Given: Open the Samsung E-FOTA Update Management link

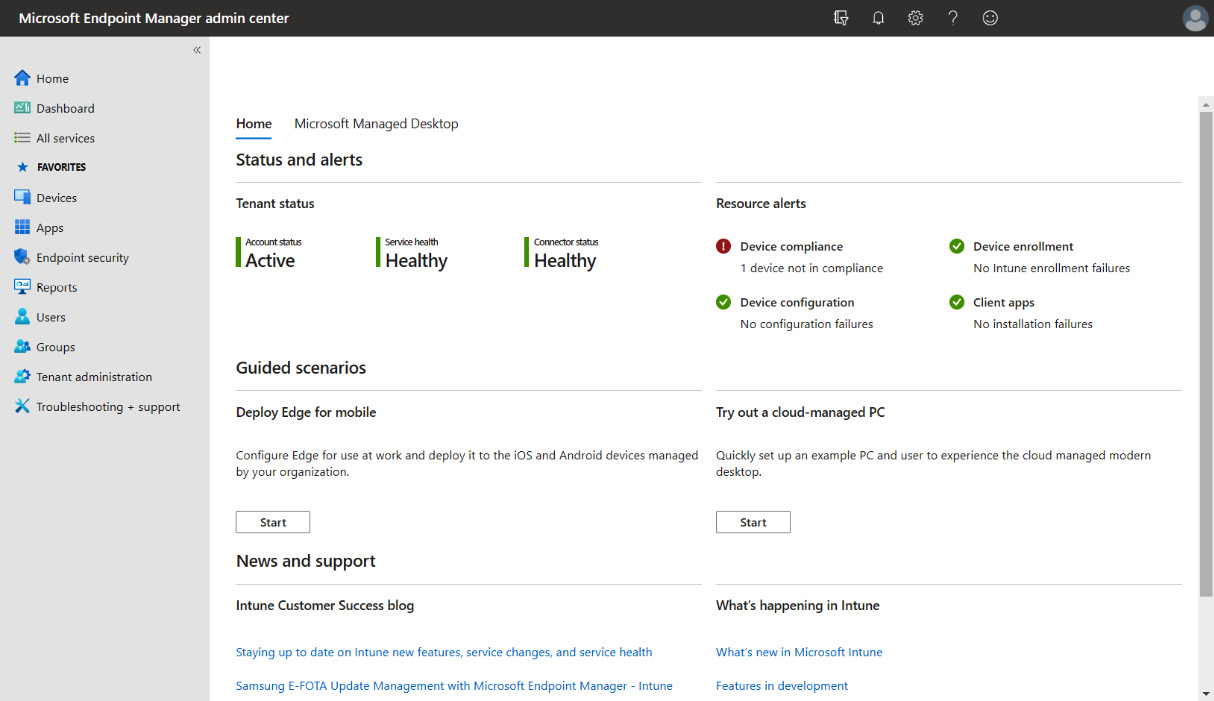Looking at the screenshot, I should click(454, 686).
